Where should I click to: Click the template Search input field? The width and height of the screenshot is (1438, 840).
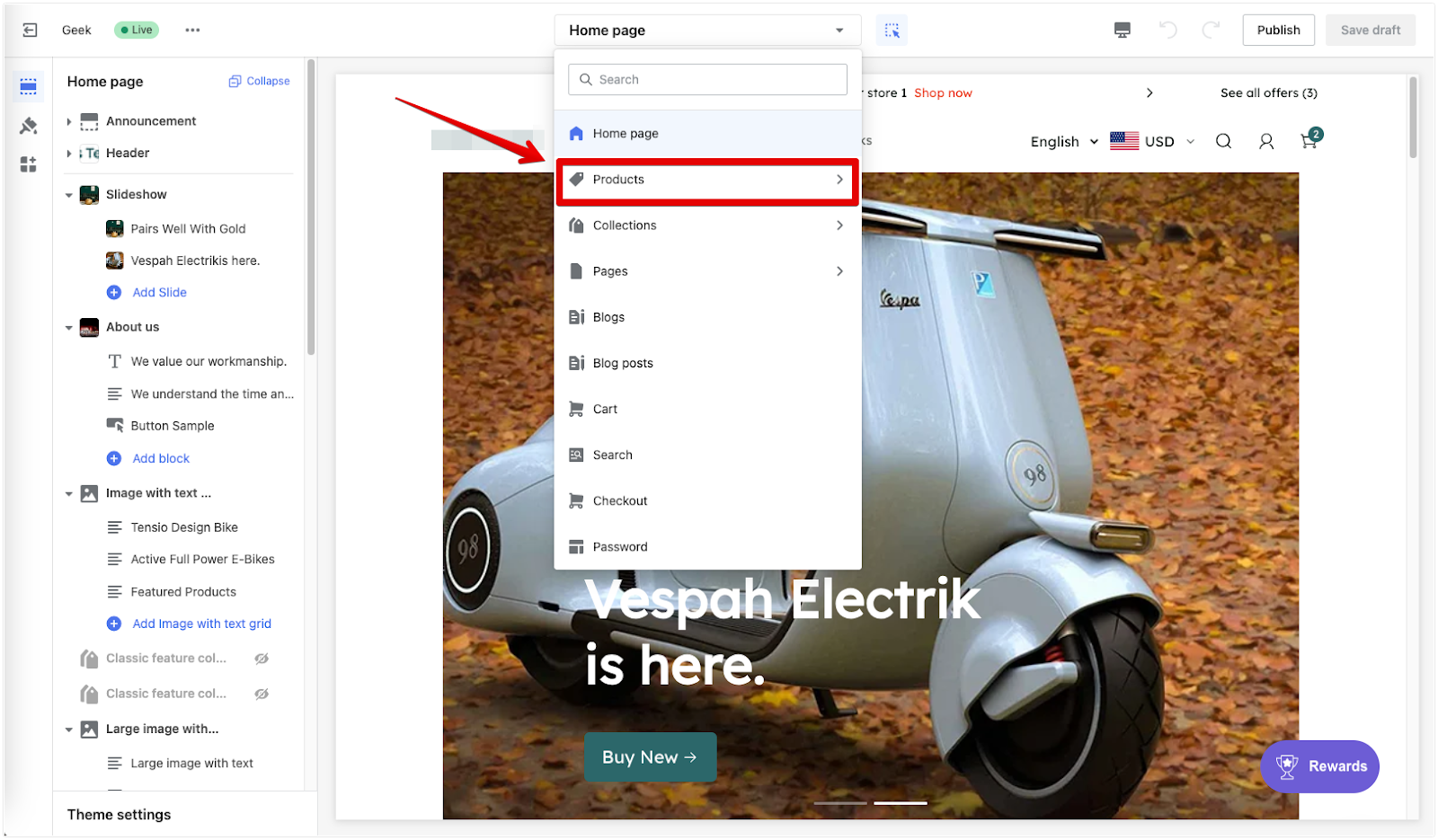click(707, 79)
